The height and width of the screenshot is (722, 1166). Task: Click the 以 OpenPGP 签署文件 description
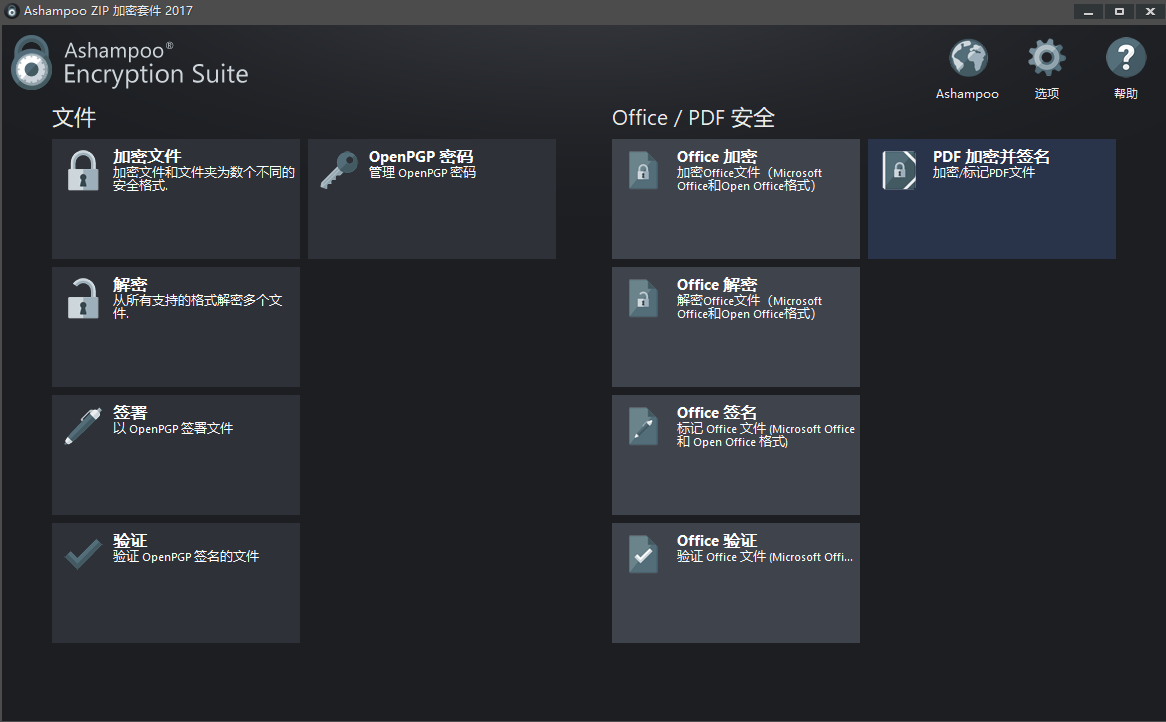pyautogui.click(x=173, y=429)
